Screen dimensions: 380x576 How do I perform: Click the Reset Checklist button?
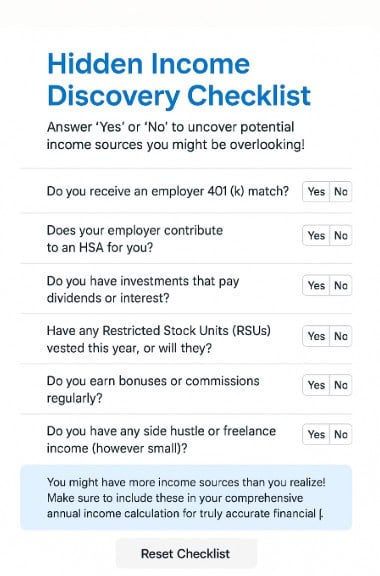point(186,553)
